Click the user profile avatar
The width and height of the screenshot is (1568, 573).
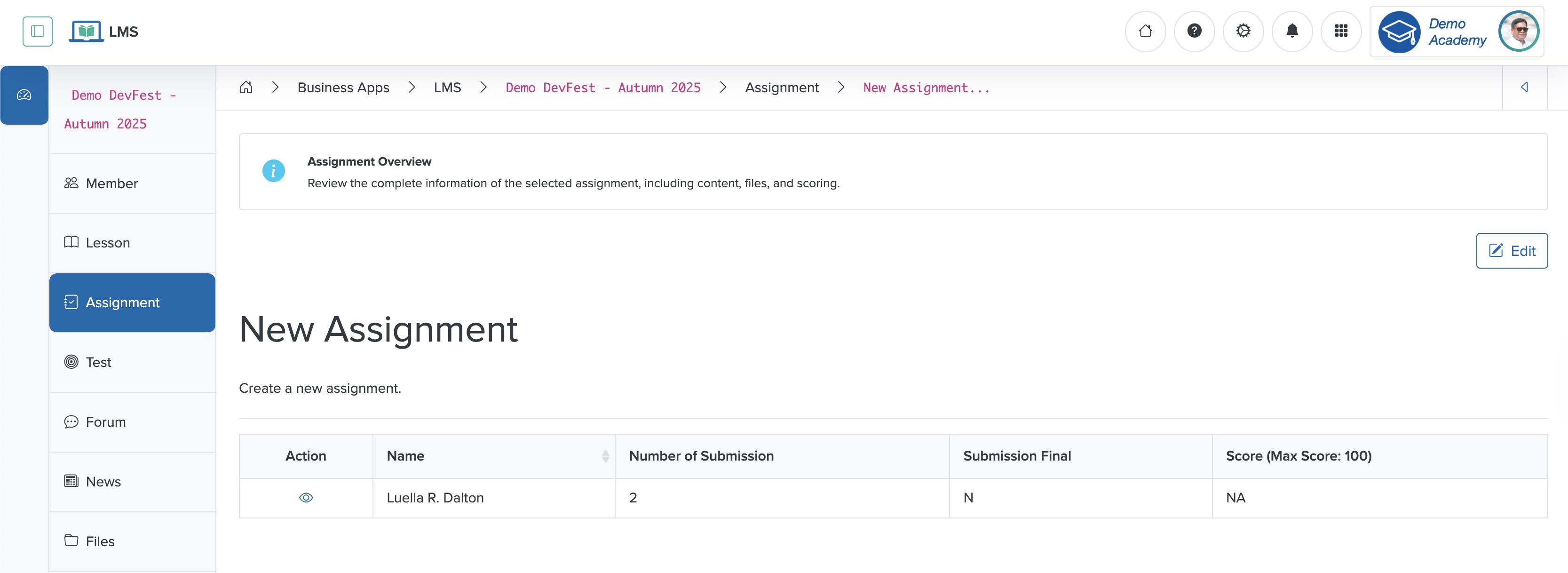click(1519, 31)
